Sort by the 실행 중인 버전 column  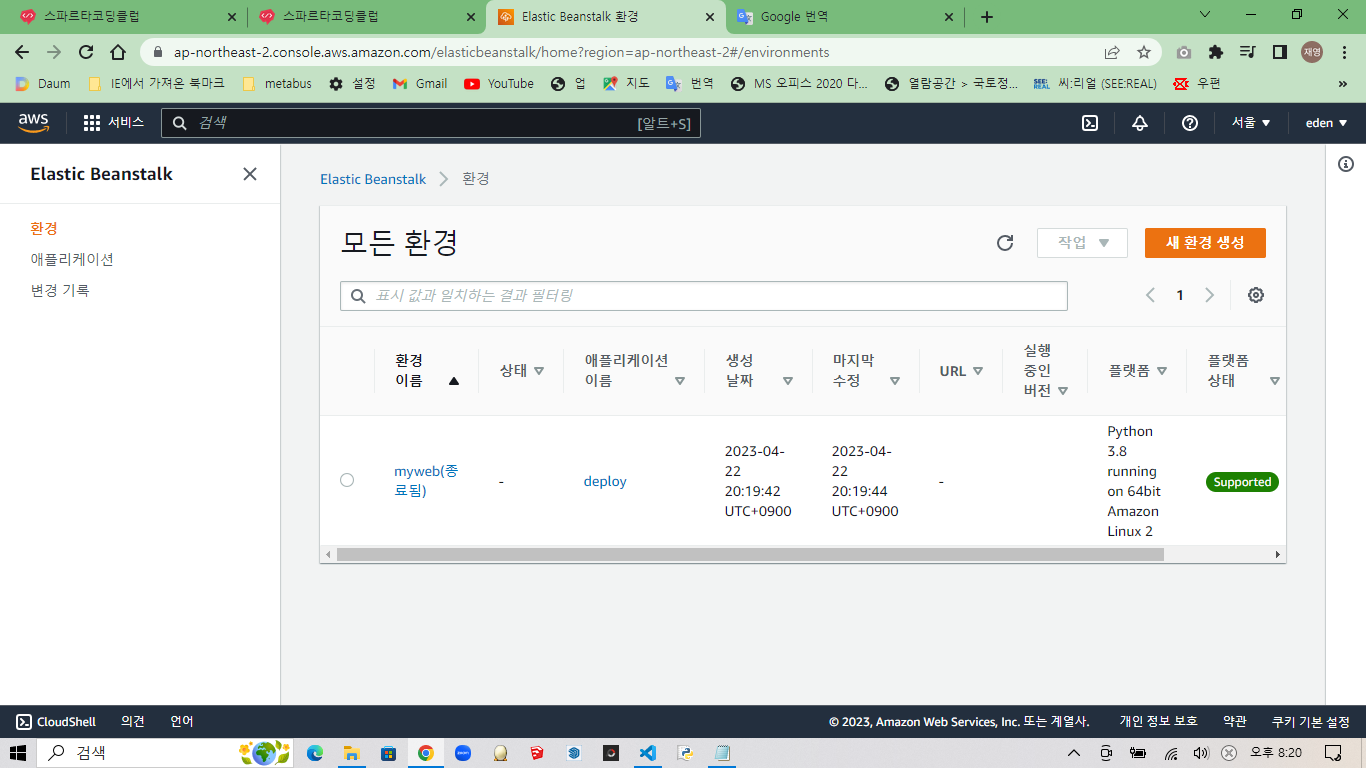1046,371
